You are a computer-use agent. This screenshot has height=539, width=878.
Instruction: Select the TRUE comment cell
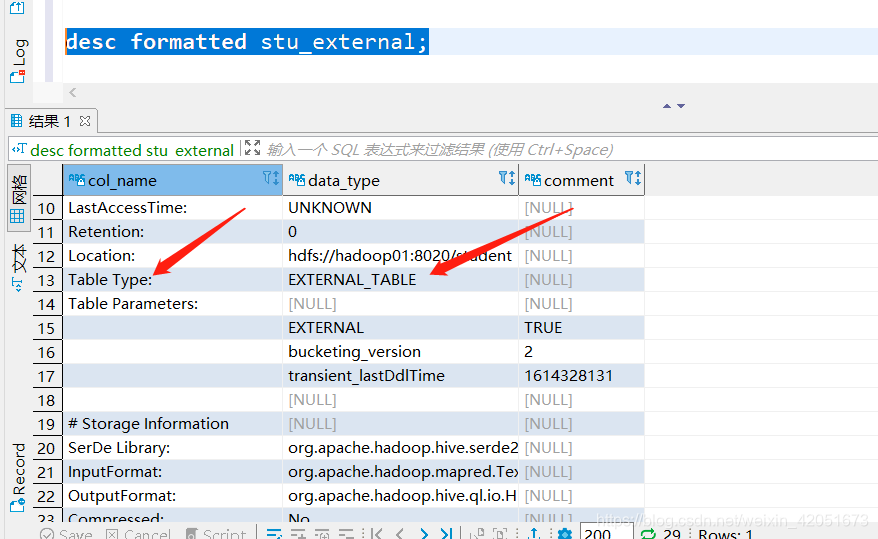(581, 328)
